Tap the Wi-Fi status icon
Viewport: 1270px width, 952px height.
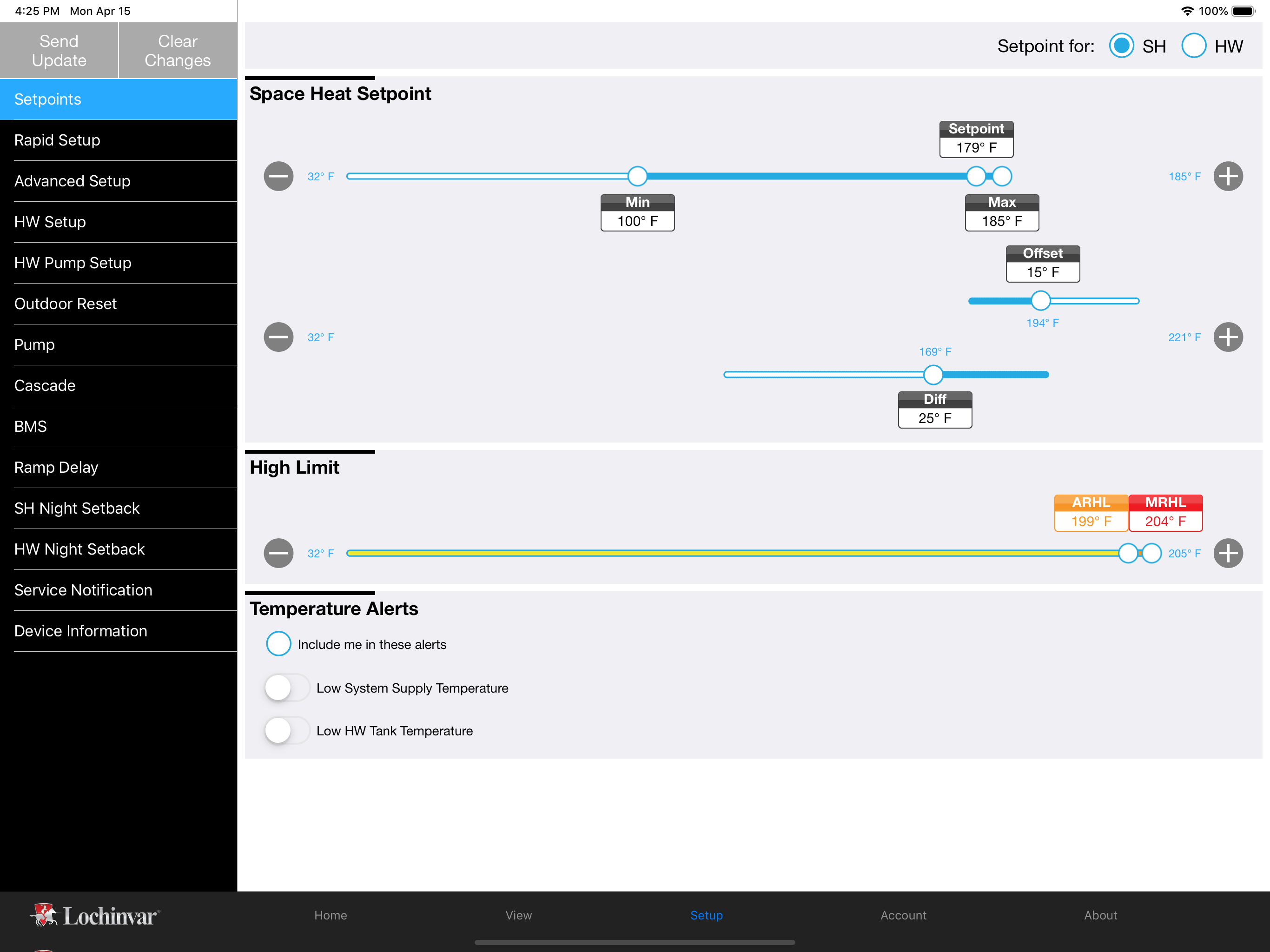pyautogui.click(x=1187, y=11)
